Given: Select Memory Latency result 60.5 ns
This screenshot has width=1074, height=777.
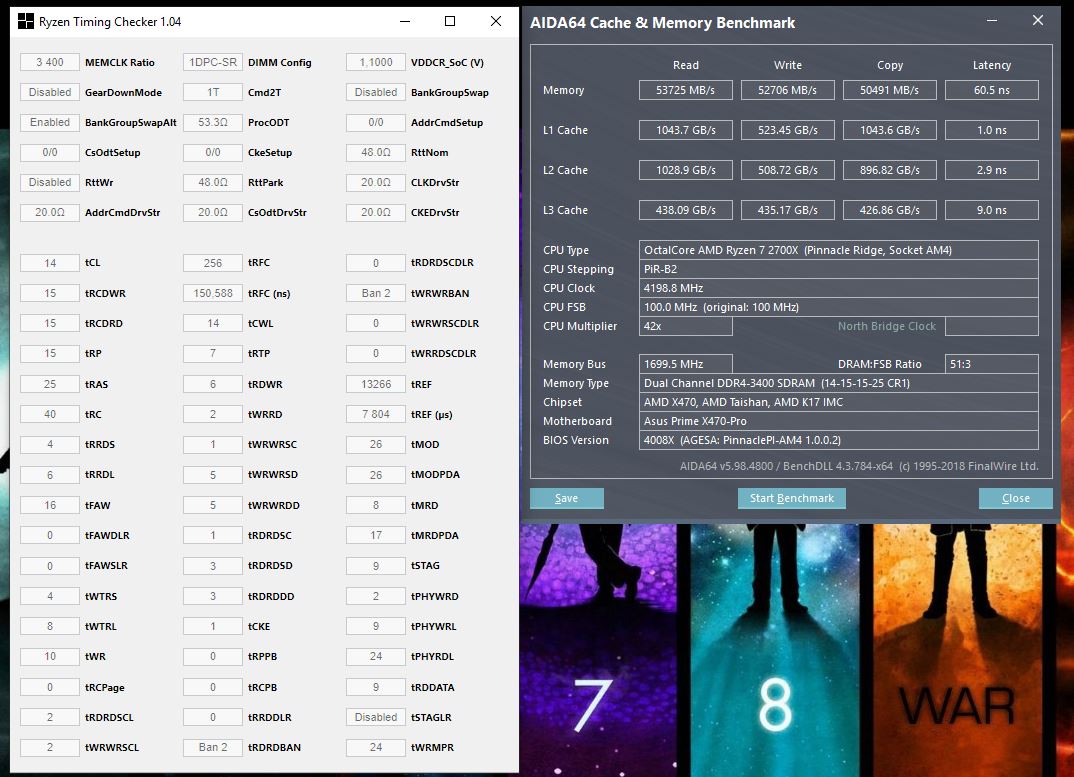Looking at the screenshot, I should pyautogui.click(x=992, y=90).
